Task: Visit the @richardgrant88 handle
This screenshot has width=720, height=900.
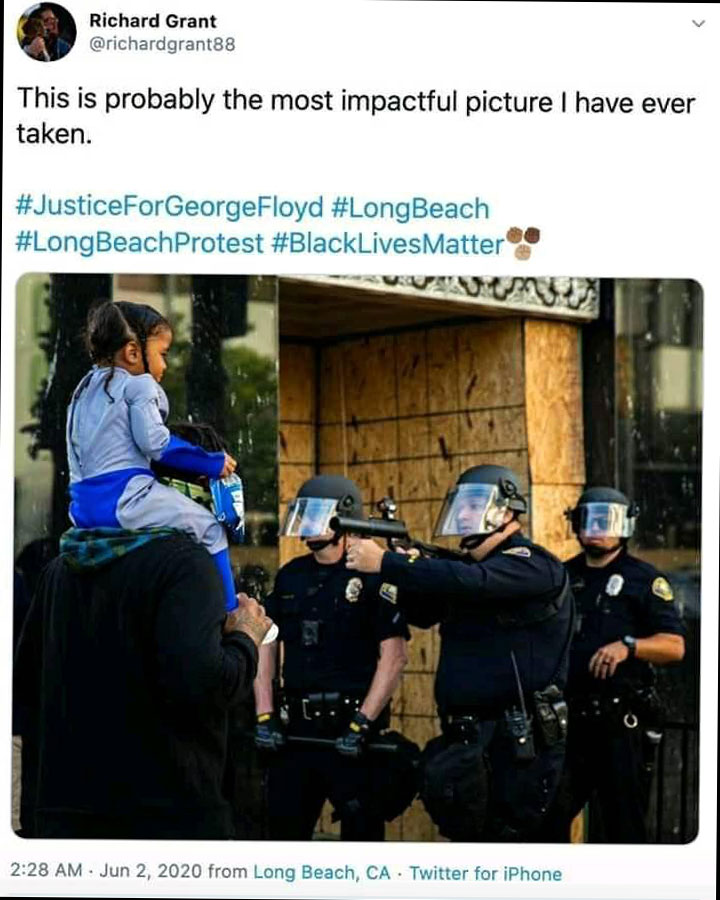Action: (x=162, y=45)
